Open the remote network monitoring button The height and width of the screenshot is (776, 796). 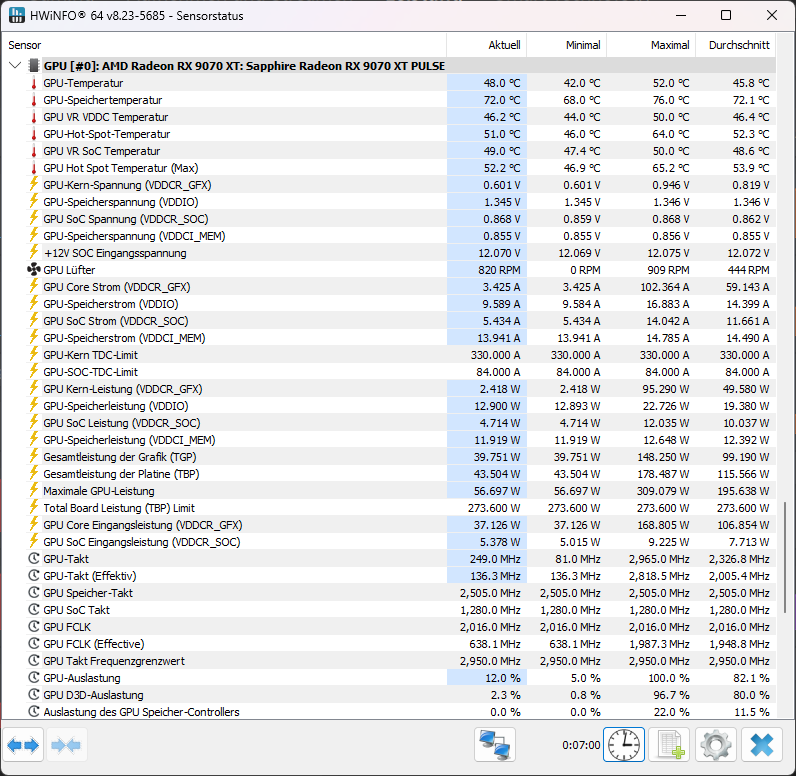[x=495, y=745]
